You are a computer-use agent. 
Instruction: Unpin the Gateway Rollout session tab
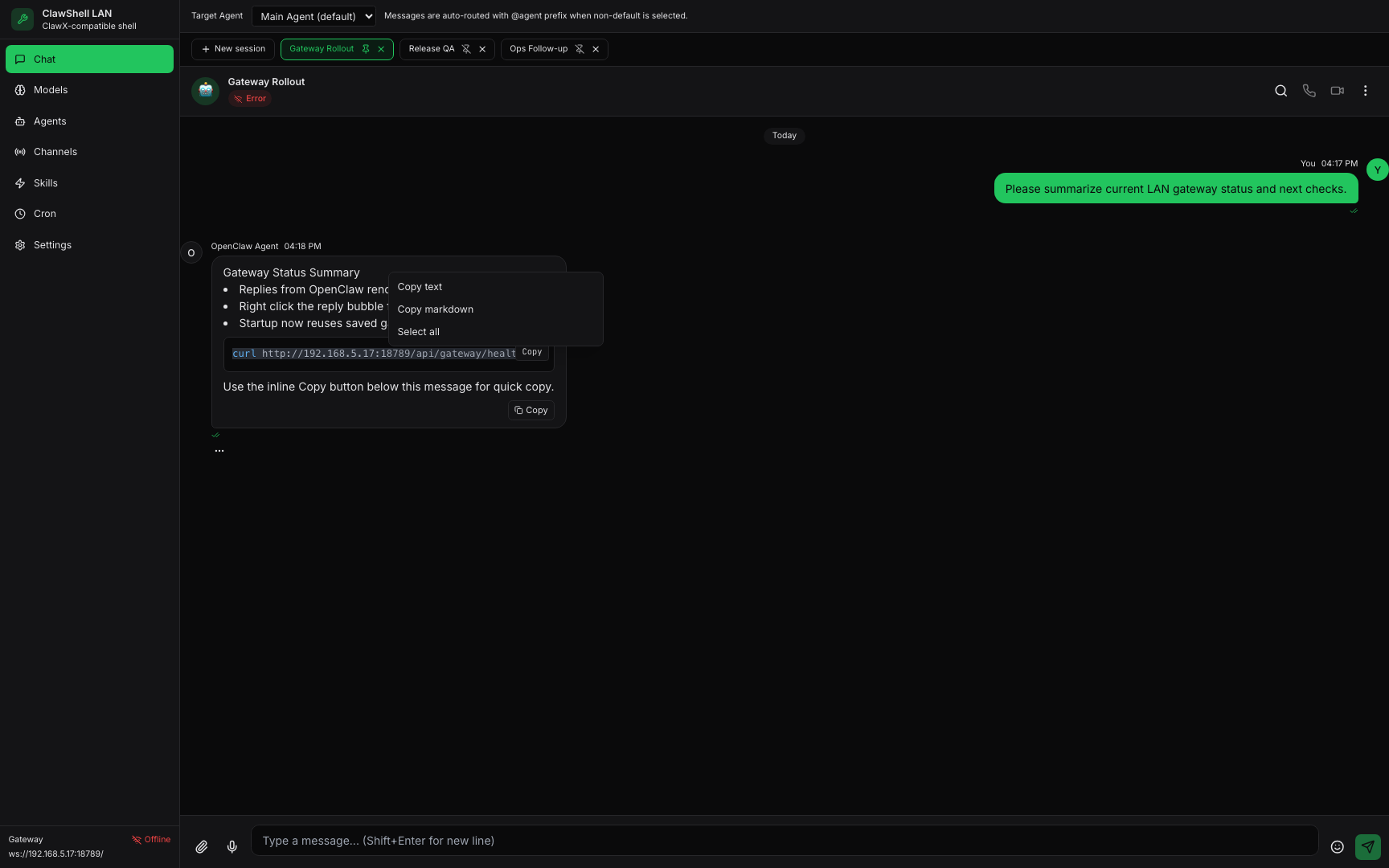(366, 49)
